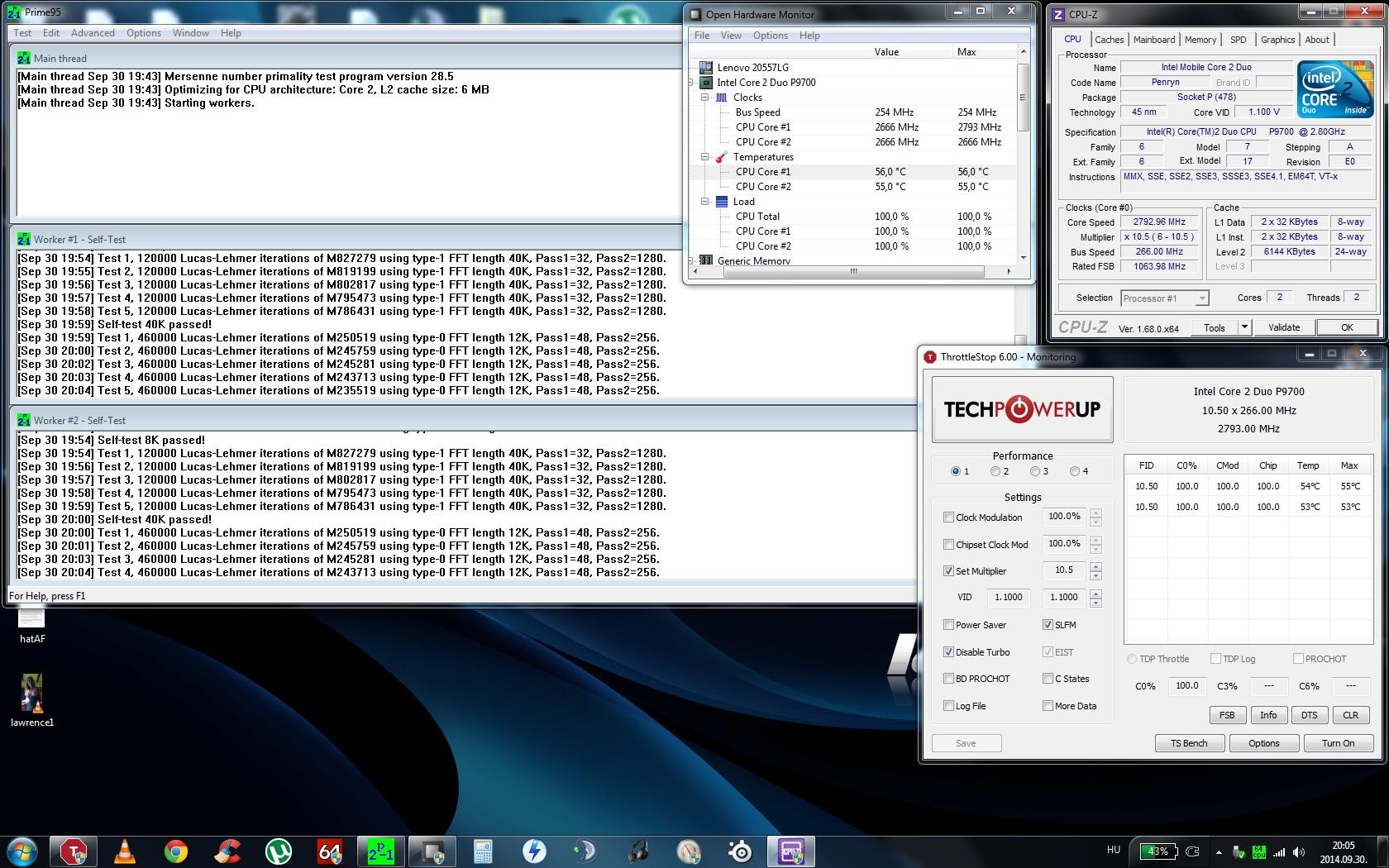Open Daemon Tools lightning icon on taskbar
The width and height of the screenshot is (1389, 868).
pos(535,851)
